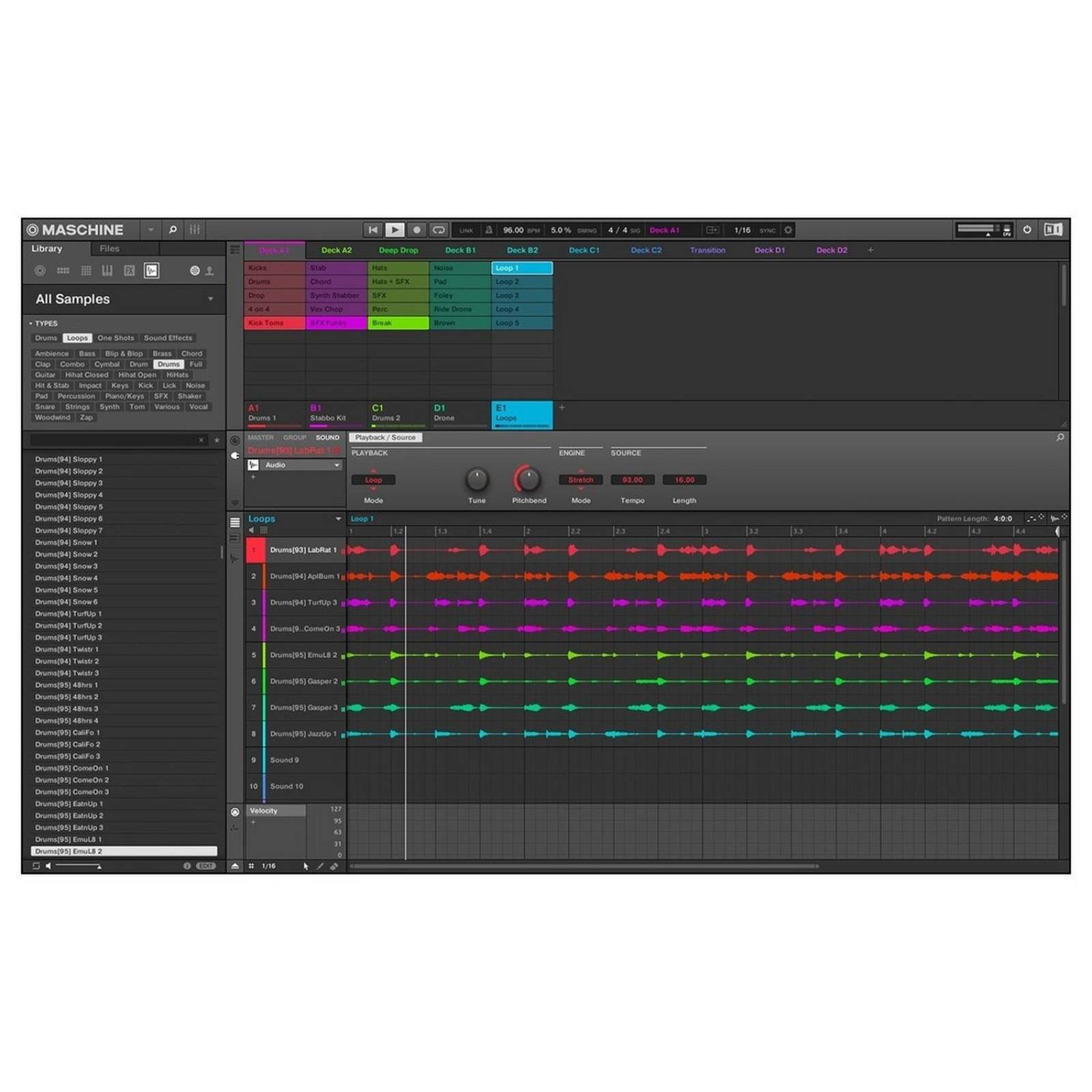Click the search magnifier icon in the header
Image resolution: width=1092 pixels, height=1092 pixels.
[173, 230]
